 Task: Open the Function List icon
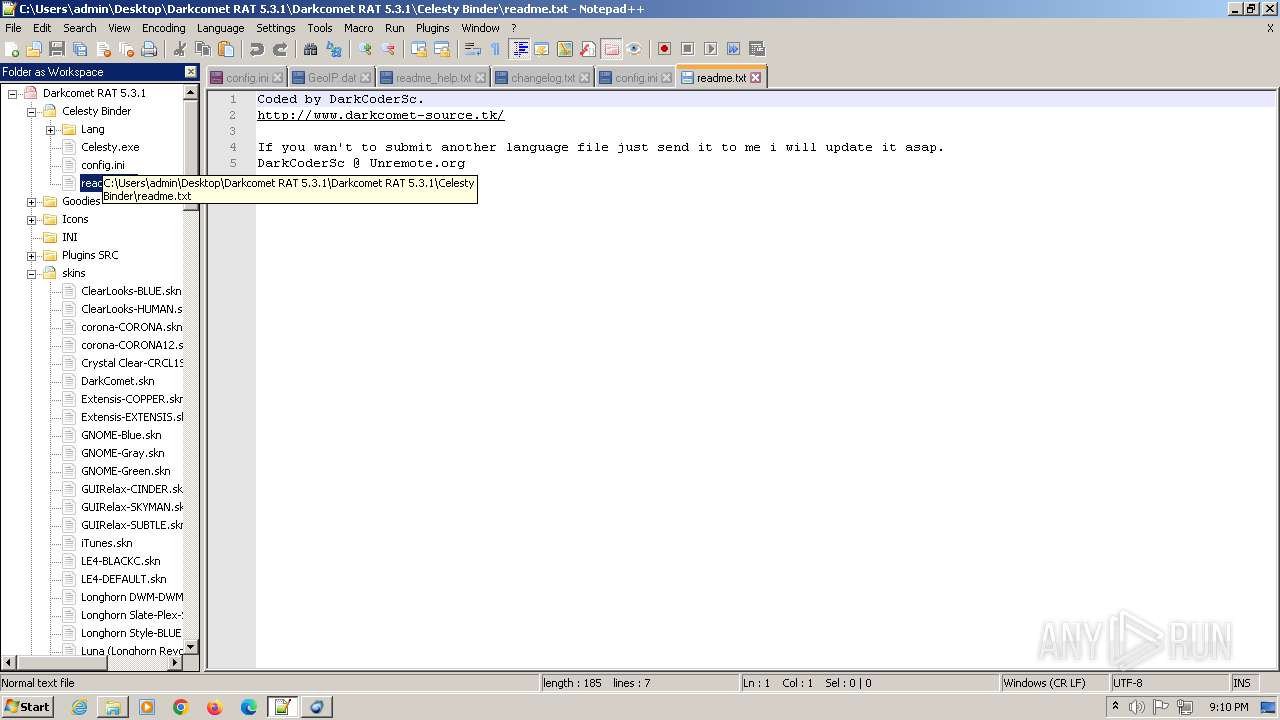[x=588, y=49]
